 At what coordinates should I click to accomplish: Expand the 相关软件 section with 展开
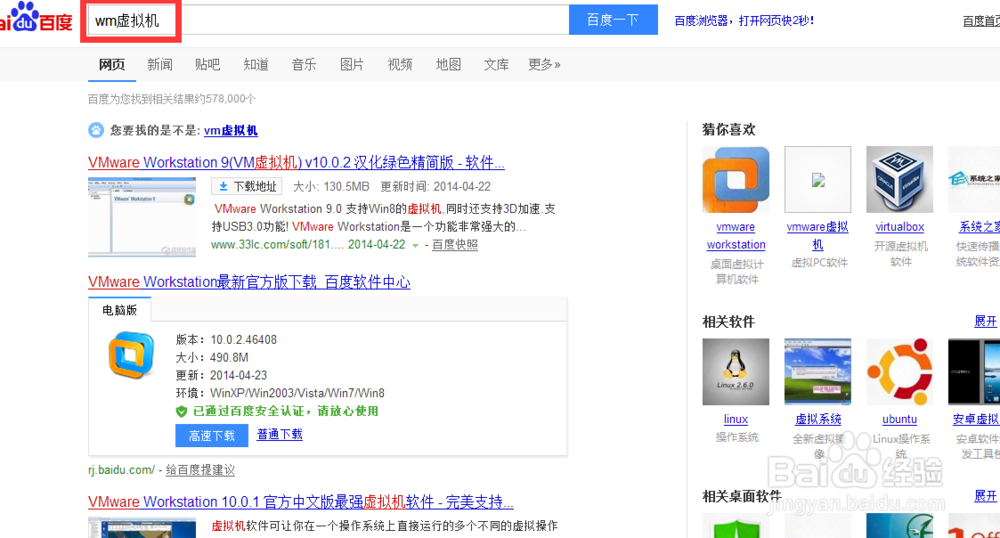985,321
